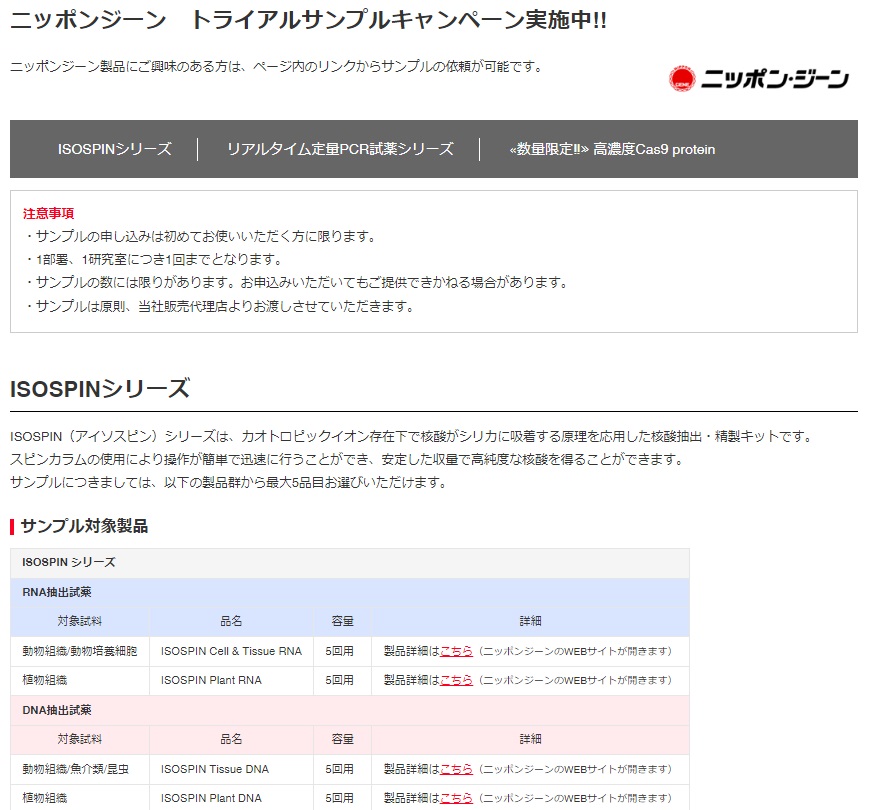869x810 pixels.
Task: Select the ISOSPIN Tissue DNA product name
Action: click(x=214, y=769)
